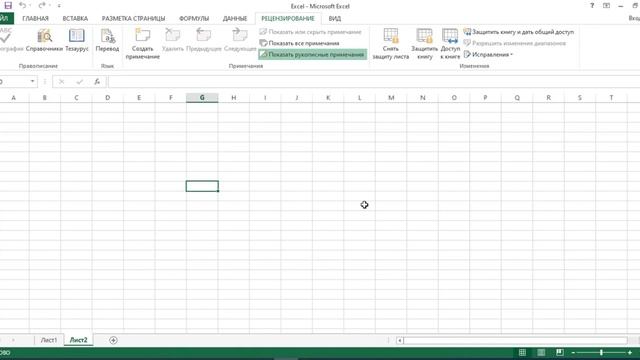The width and height of the screenshot is (640, 360).
Task: Save the workbook with the floppy icon
Action: point(8,5)
